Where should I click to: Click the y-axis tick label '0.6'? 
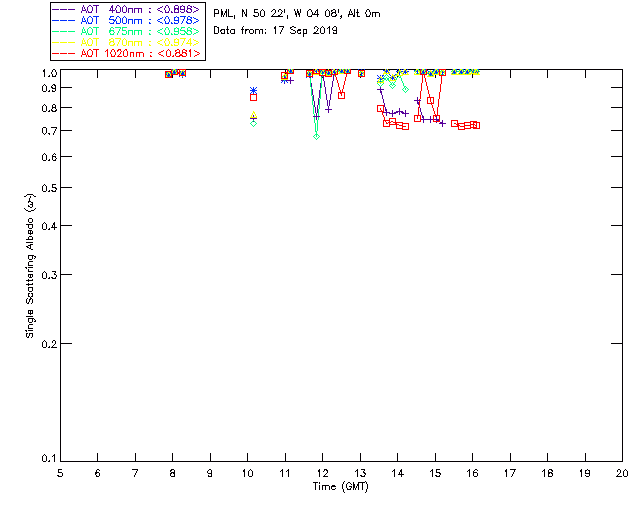tap(49, 157)
